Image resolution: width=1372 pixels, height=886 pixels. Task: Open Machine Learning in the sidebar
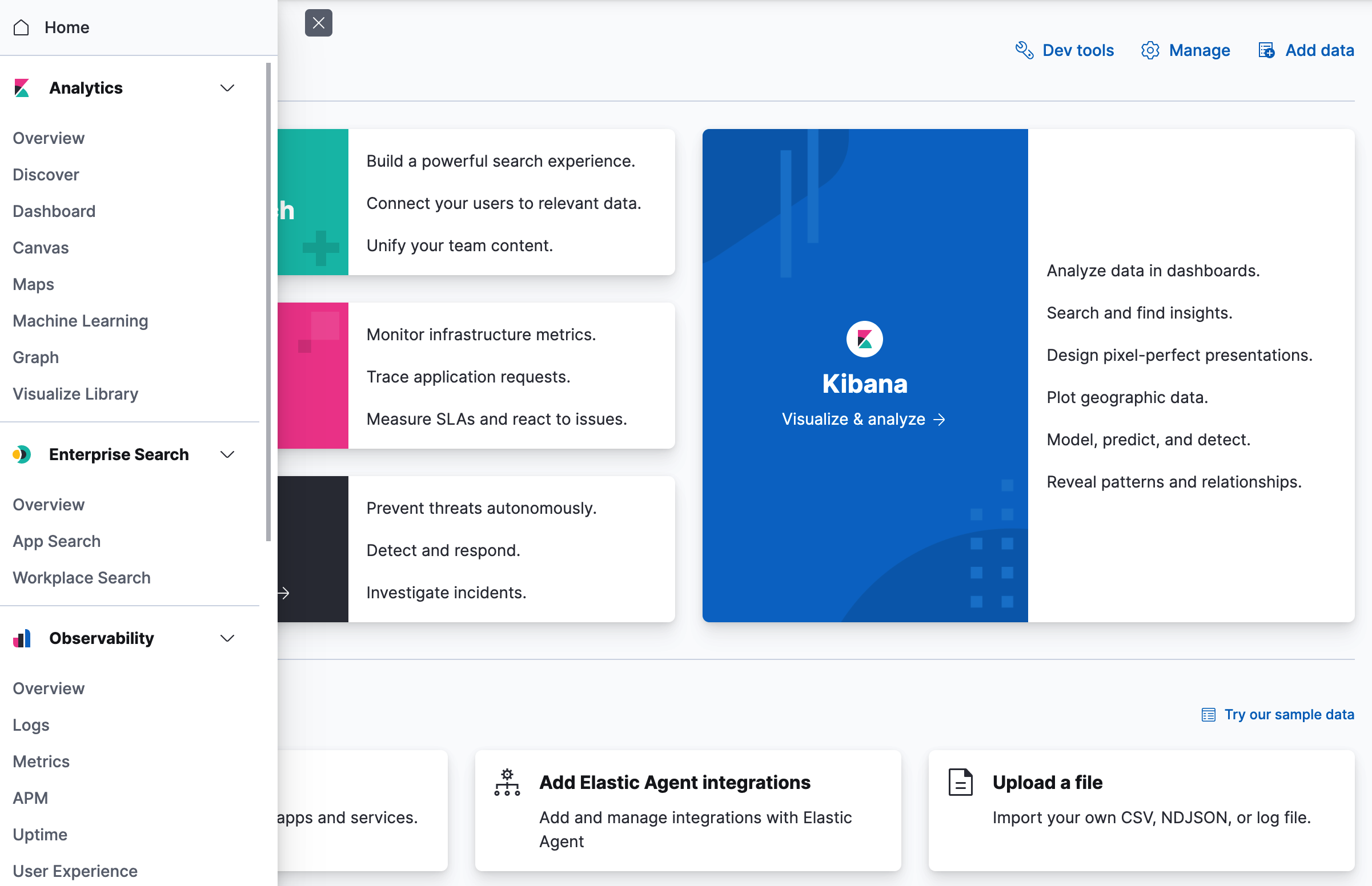(x=81, y=320)
